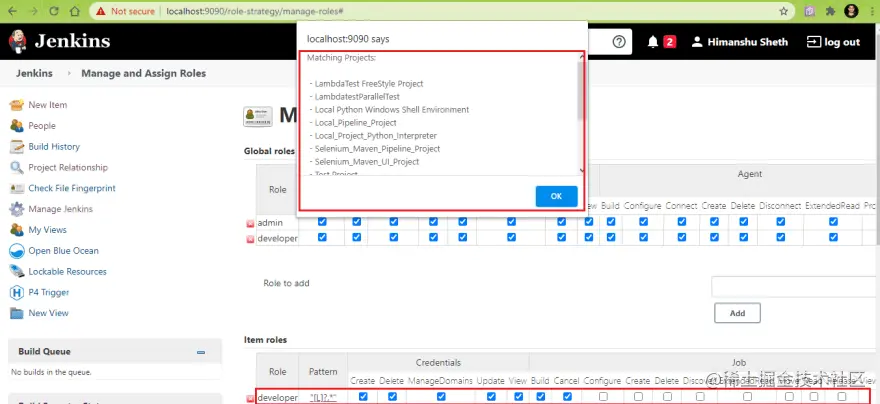Click "Local_Pipeline_Project" in dialog list
This screenshot has height=404, width=880.
(355, 122)
